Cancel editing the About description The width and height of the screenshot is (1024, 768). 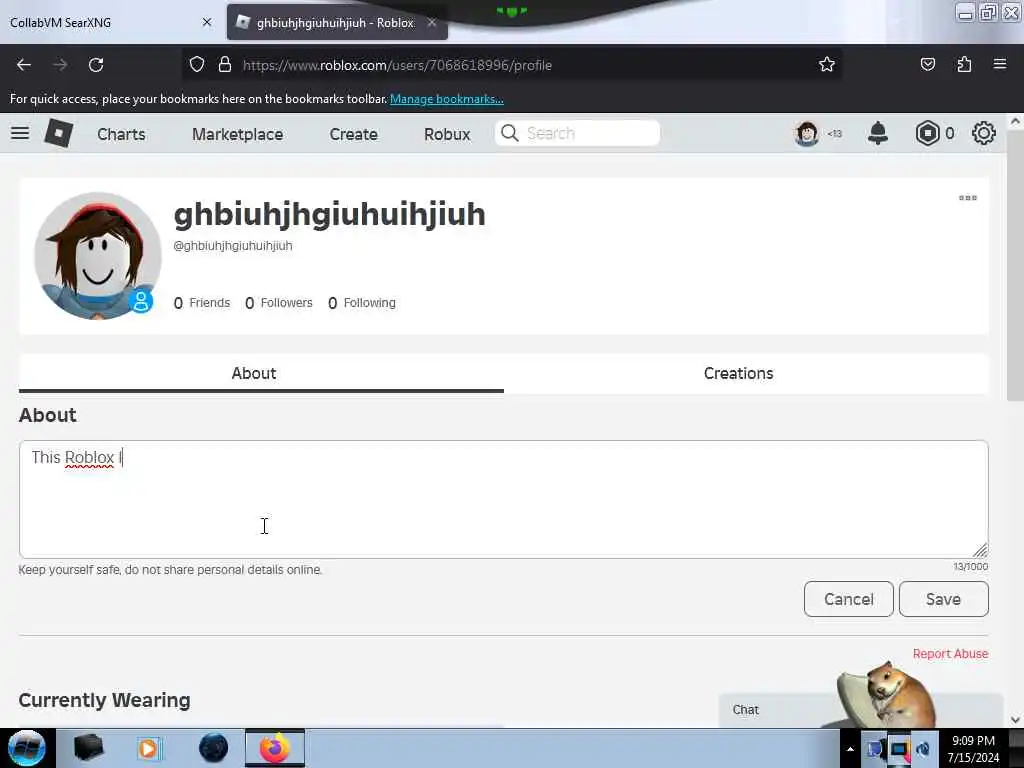848,599
